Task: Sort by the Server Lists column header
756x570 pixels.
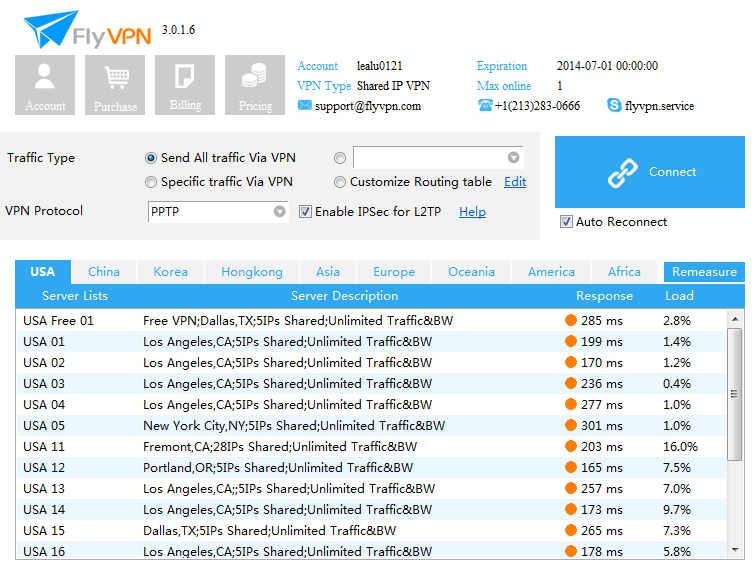Action: pyautogui.click(x=75, y=296)
